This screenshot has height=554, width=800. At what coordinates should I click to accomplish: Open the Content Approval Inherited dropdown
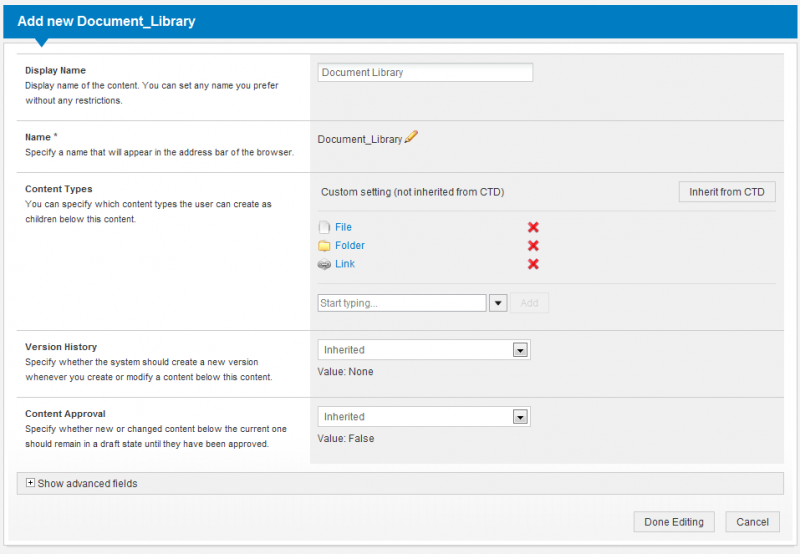click(x=424, y=417)
